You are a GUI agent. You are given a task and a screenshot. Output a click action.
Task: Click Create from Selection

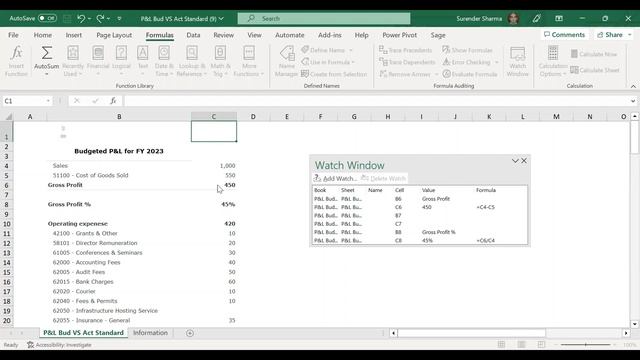334,74
